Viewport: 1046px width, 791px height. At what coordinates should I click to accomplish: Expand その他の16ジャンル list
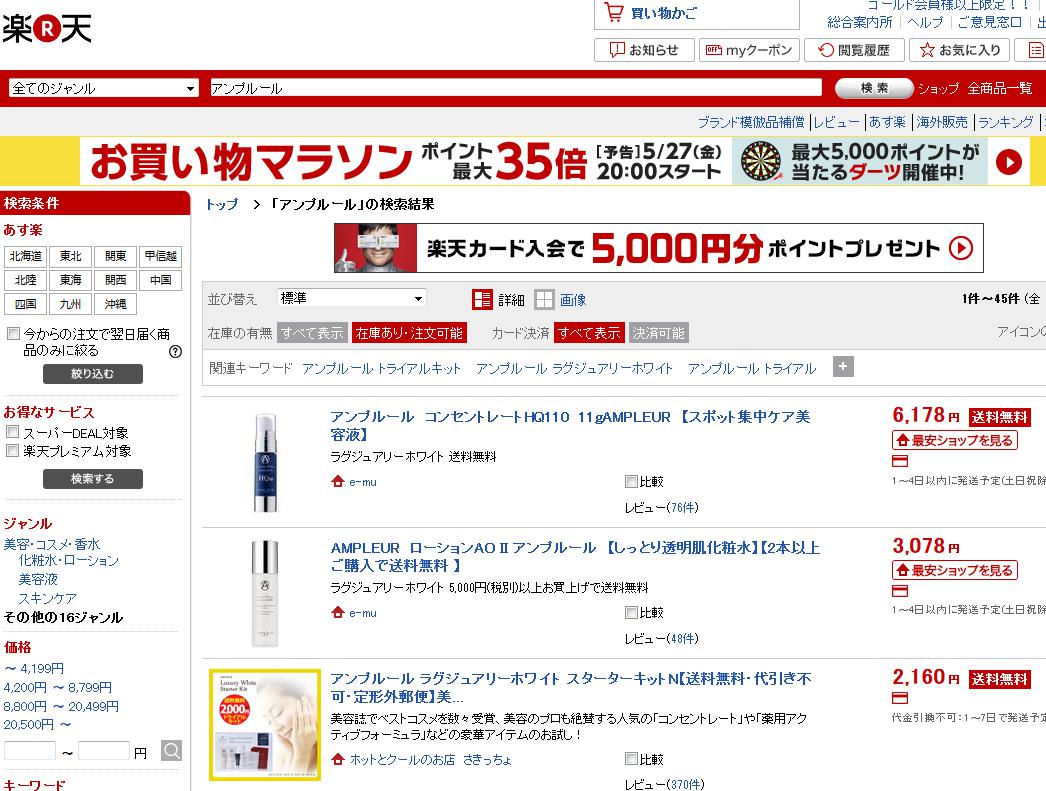point(63,618)
